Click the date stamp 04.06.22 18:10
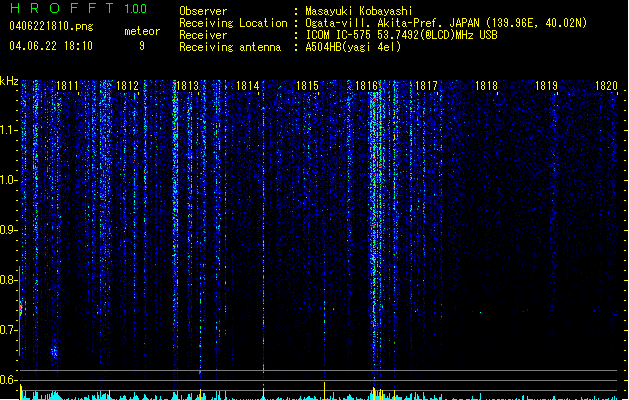Viewport: 629px width, 400px height. pos(51,46)
